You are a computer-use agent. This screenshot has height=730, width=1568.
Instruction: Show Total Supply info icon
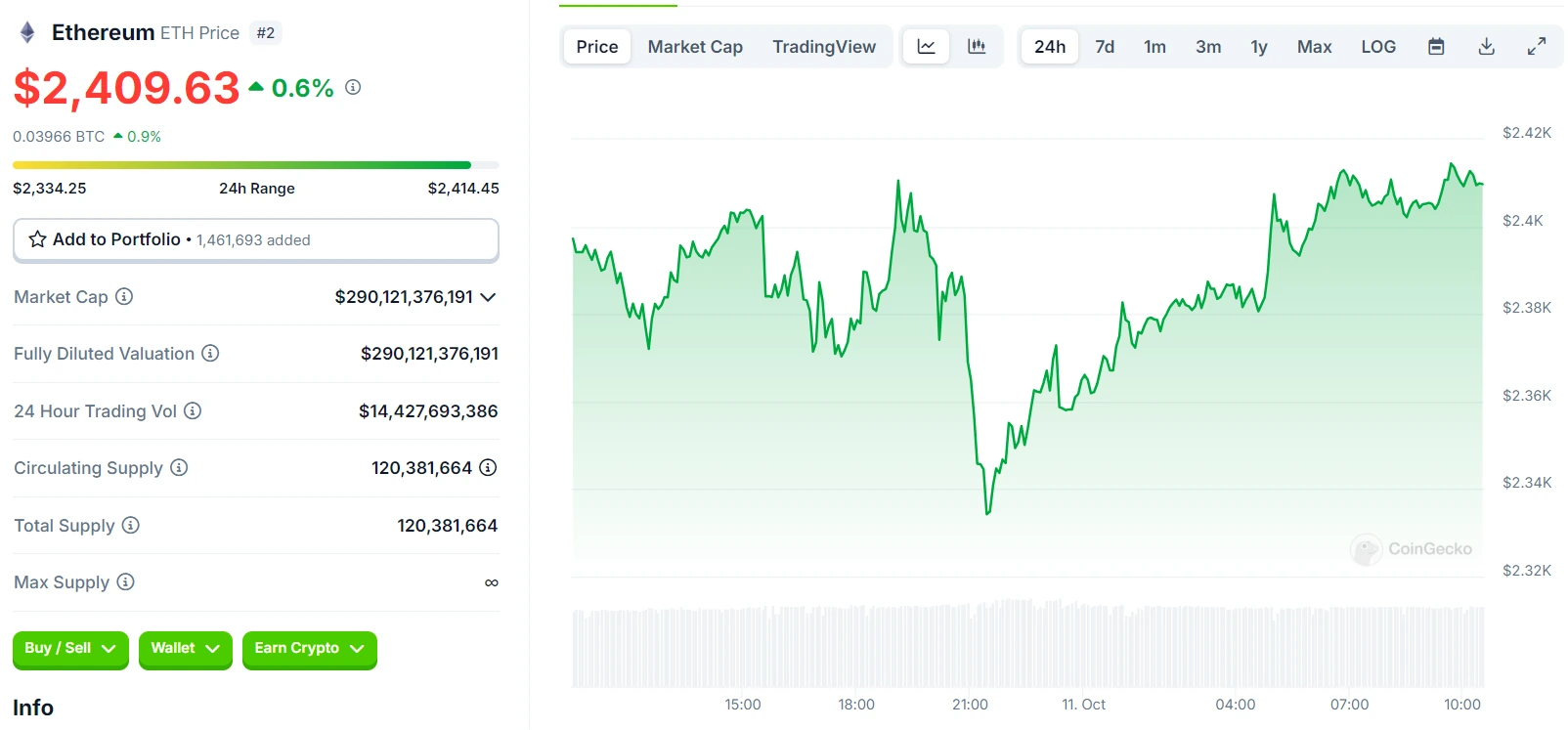(131, 525)
